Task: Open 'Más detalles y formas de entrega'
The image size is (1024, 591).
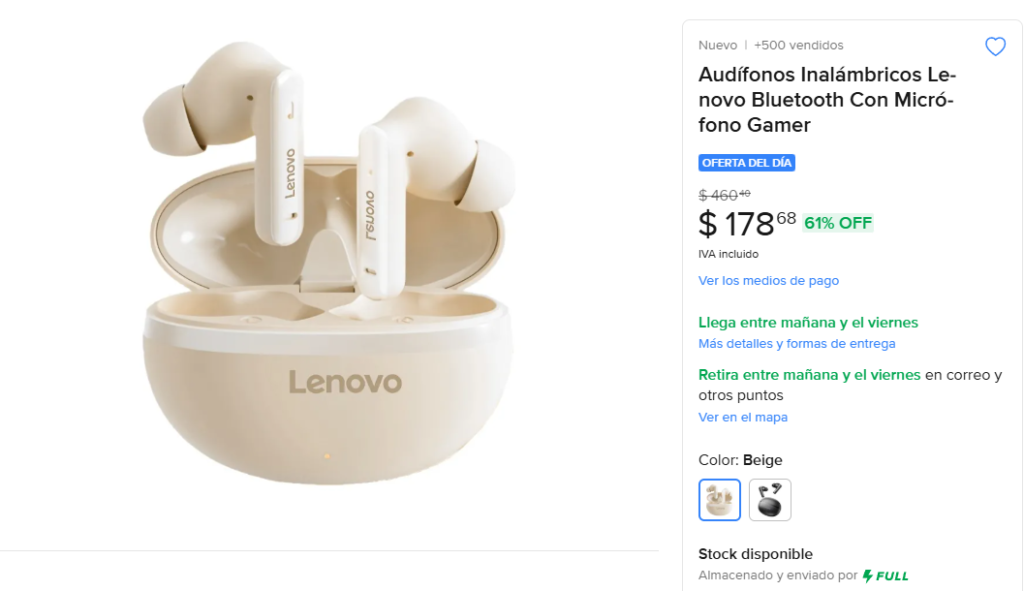Action: click(x=796, y=344)
